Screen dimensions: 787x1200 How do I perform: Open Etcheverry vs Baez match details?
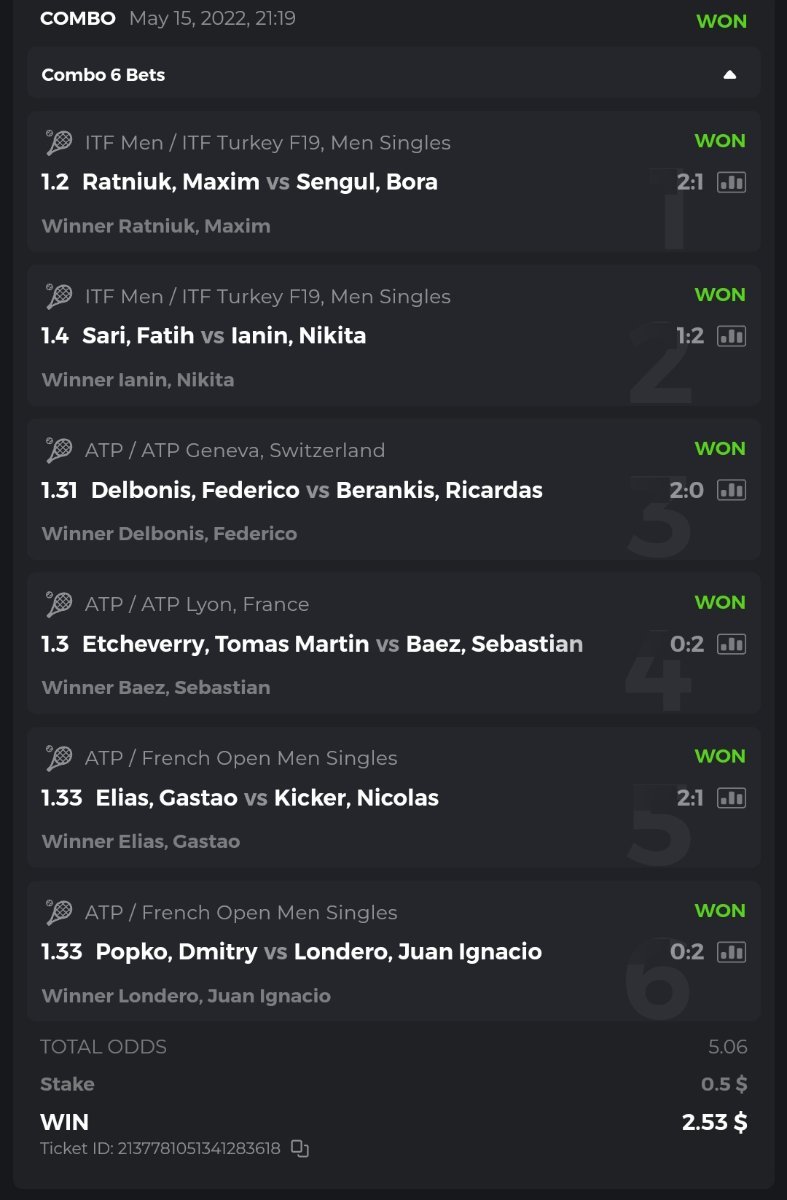tap(332, 644)
